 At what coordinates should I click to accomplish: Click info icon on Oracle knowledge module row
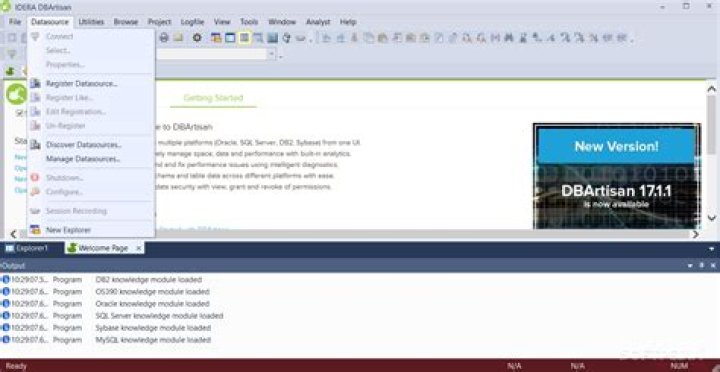click(x=6, y=304)
